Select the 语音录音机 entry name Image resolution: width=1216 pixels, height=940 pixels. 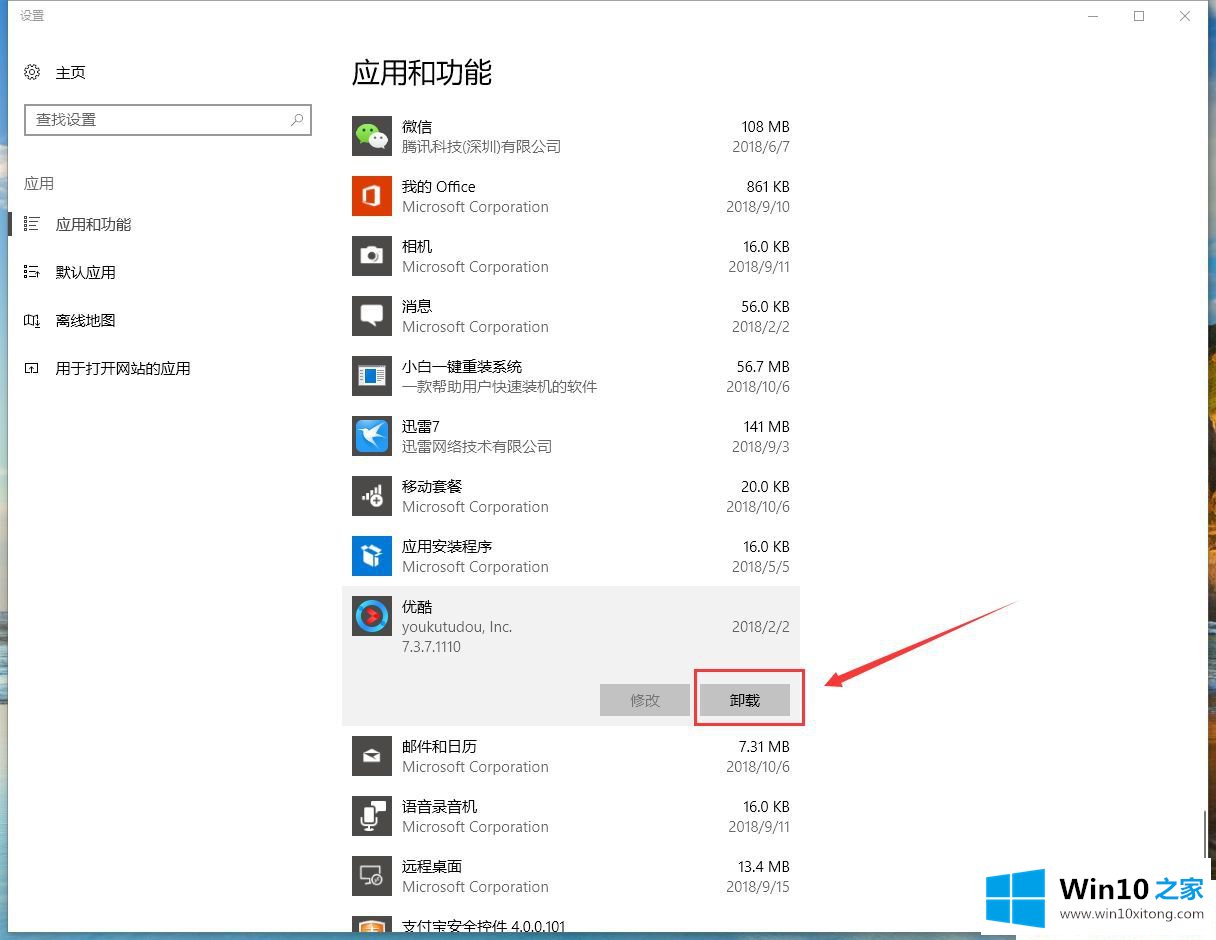(439, 806)
